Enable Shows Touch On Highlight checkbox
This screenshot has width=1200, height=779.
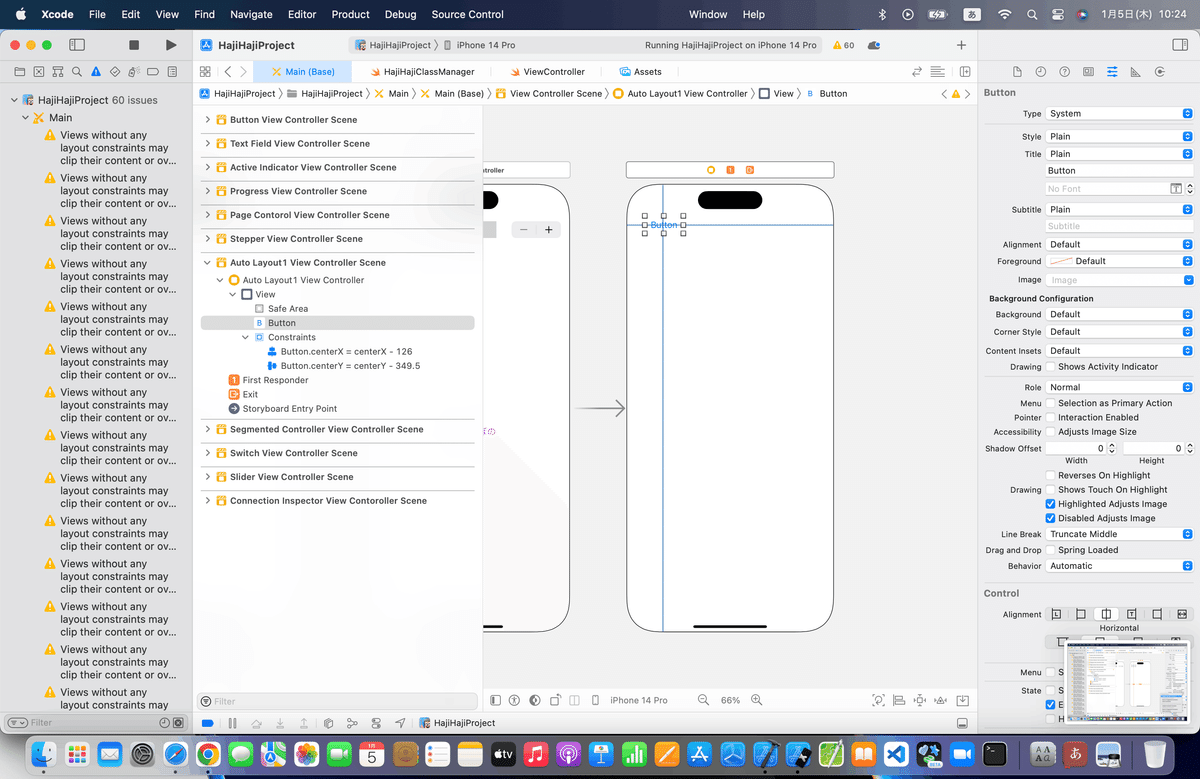[1050, 490]
